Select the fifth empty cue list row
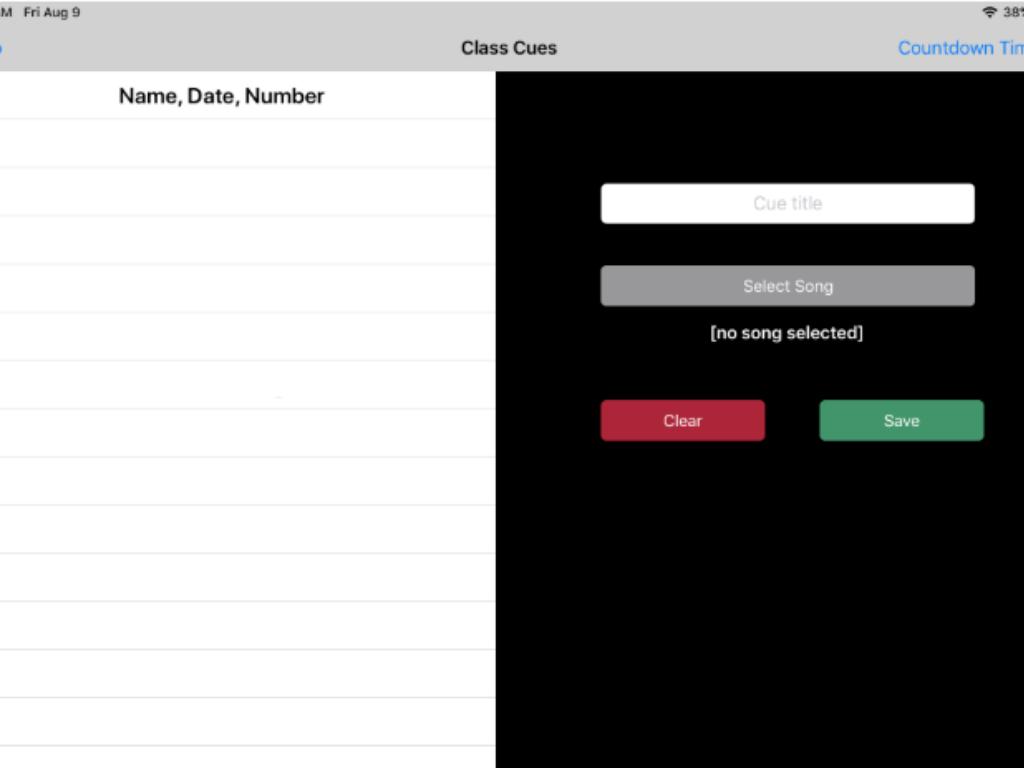 coord(247,337)
